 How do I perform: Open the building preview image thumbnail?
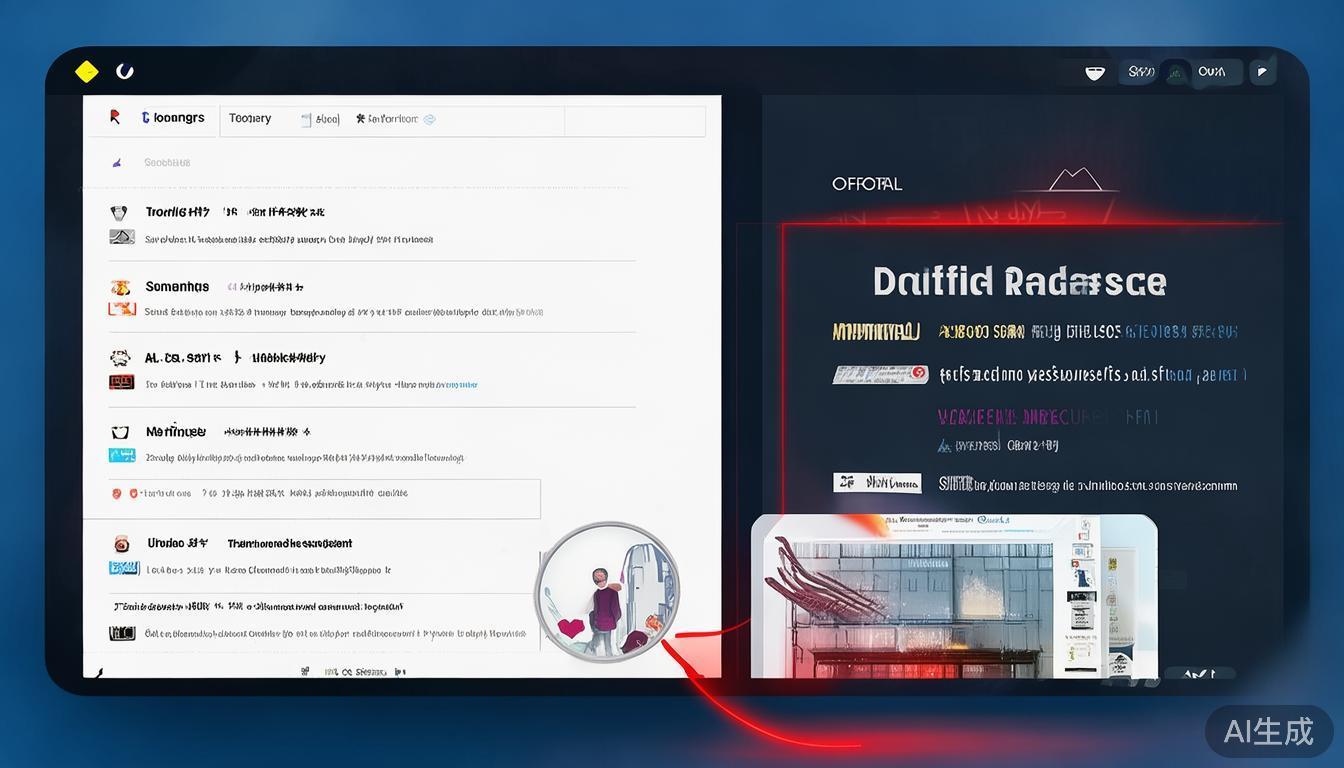click(x=953, y=596)
